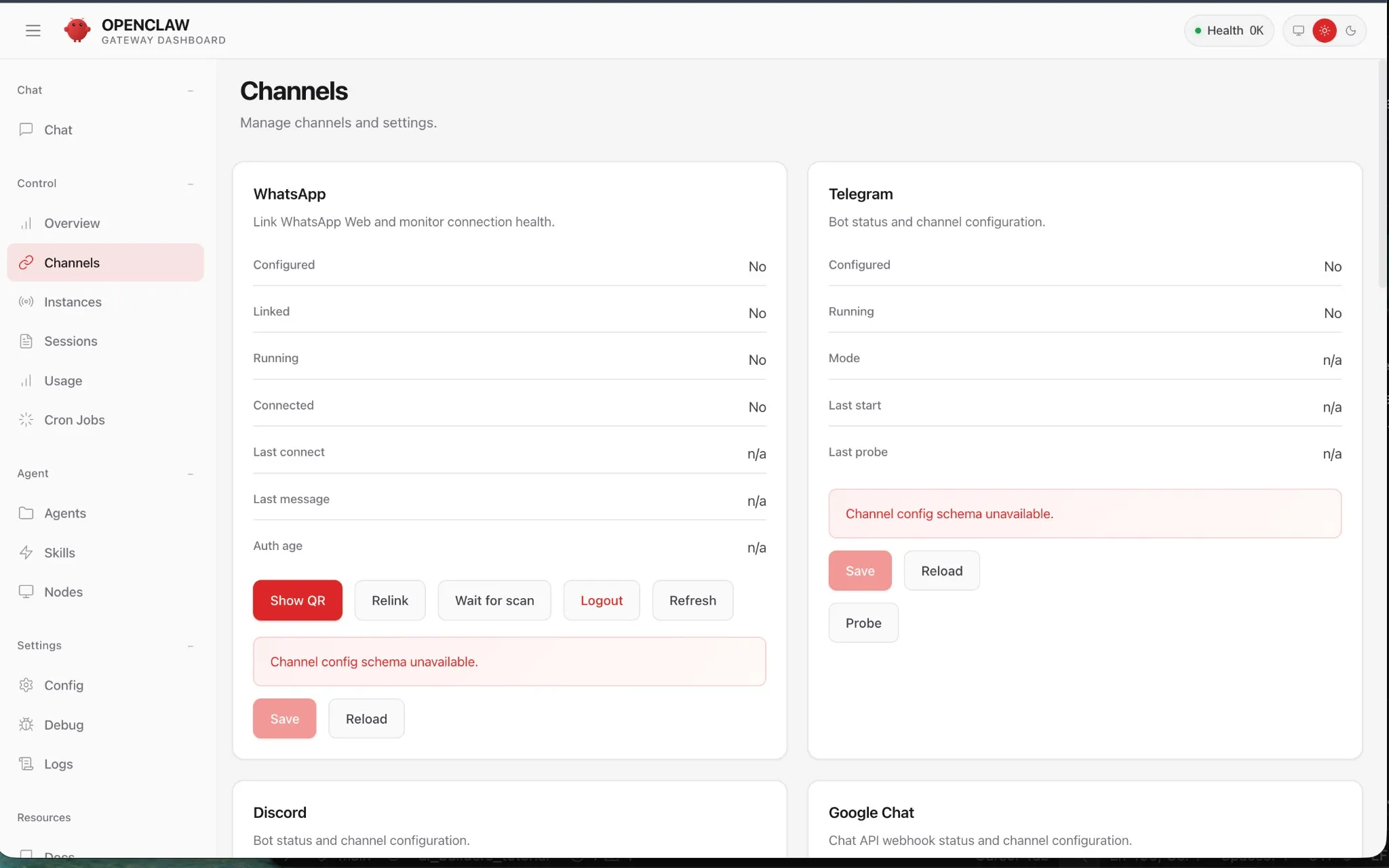Collapse the Settings sidebar section
This screenshot has width=1389, height=868.
click(x=191, y=646)
